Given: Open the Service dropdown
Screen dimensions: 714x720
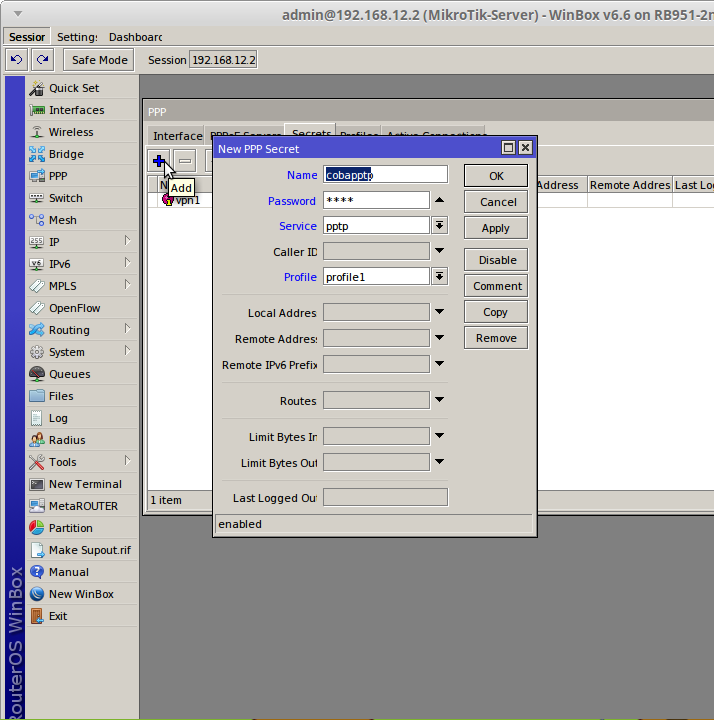Looking at the screenshot, I should coord(439,225).
